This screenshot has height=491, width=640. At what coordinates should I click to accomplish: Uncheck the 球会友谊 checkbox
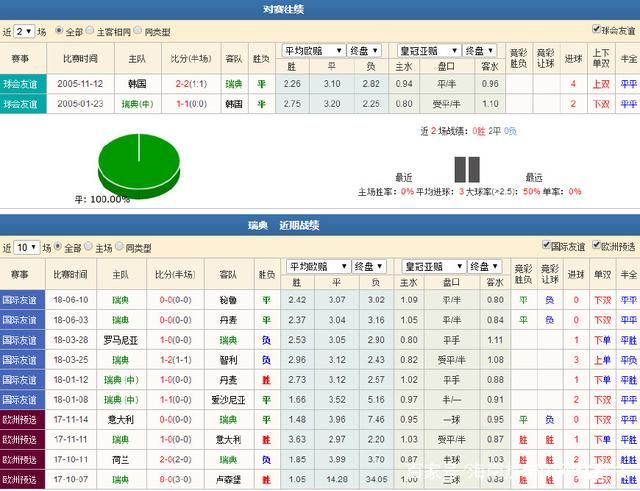pyautogui.click(x=597, y=30)
